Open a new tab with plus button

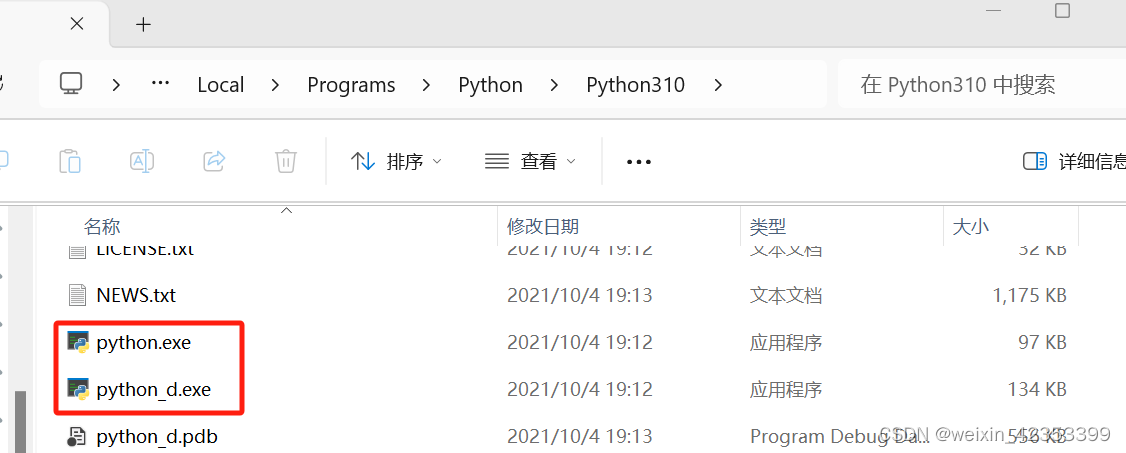coord(144,24)
